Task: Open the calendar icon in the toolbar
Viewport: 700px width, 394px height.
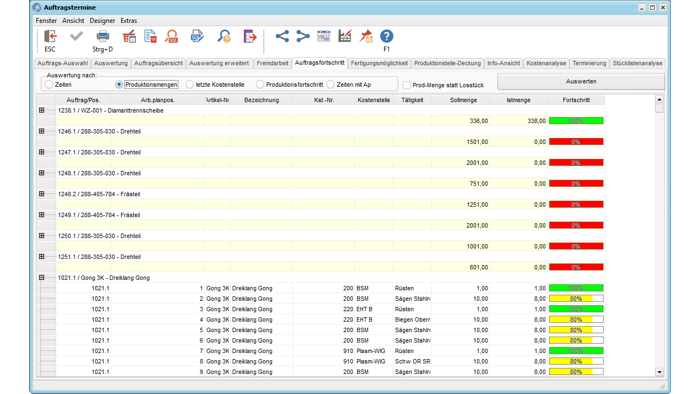Action: coord(324,36)
